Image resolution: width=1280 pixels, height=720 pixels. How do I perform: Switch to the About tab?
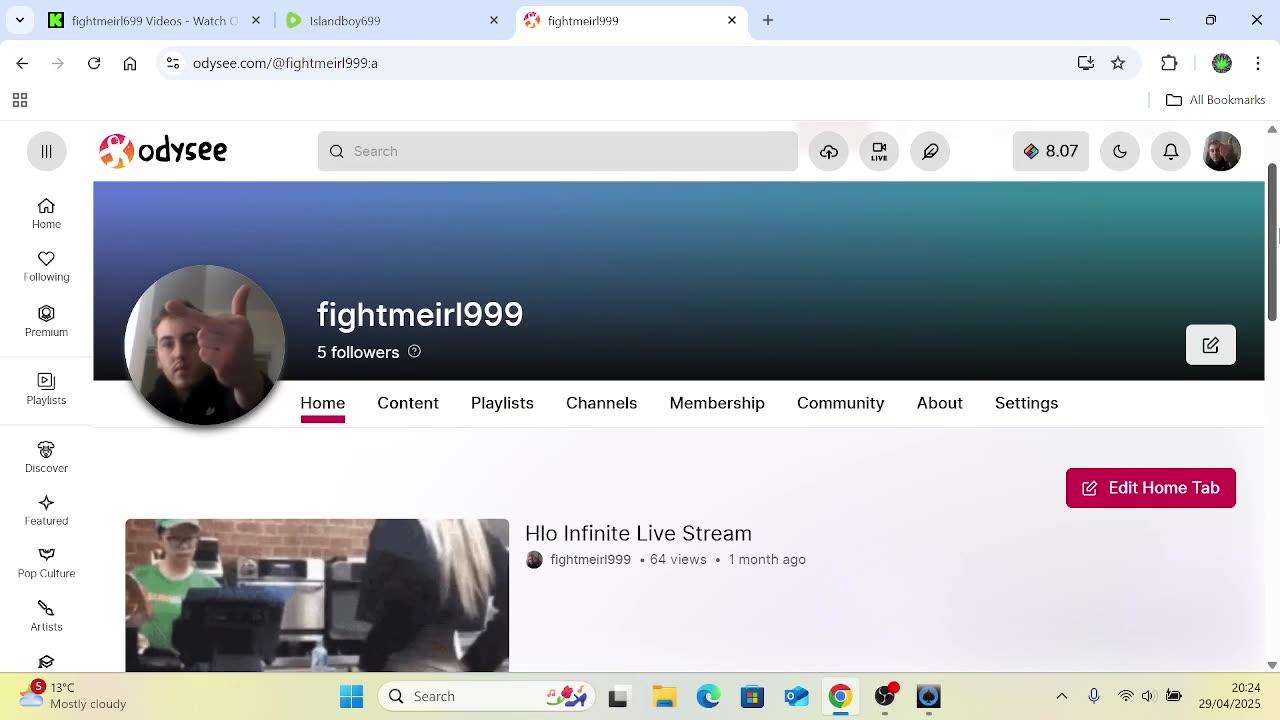click(x=939, y=403)
